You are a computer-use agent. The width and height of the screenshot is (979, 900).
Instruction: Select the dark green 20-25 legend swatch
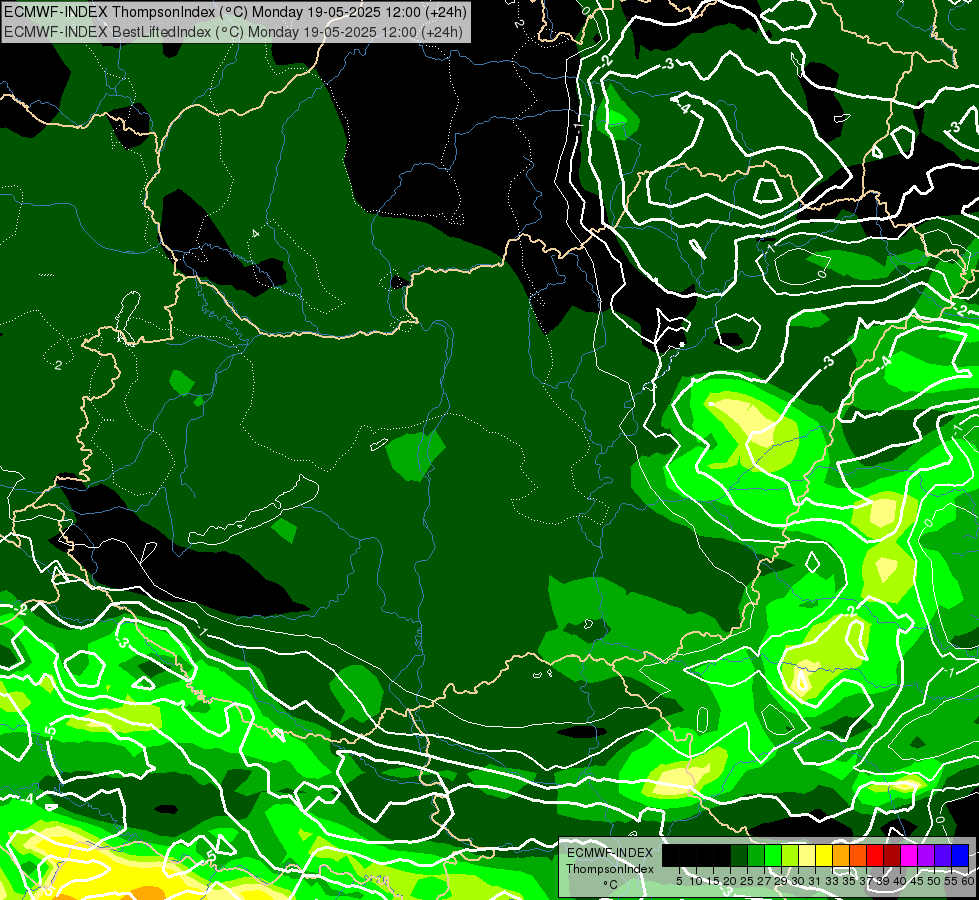pyautogui.click(x=739, y=855)
